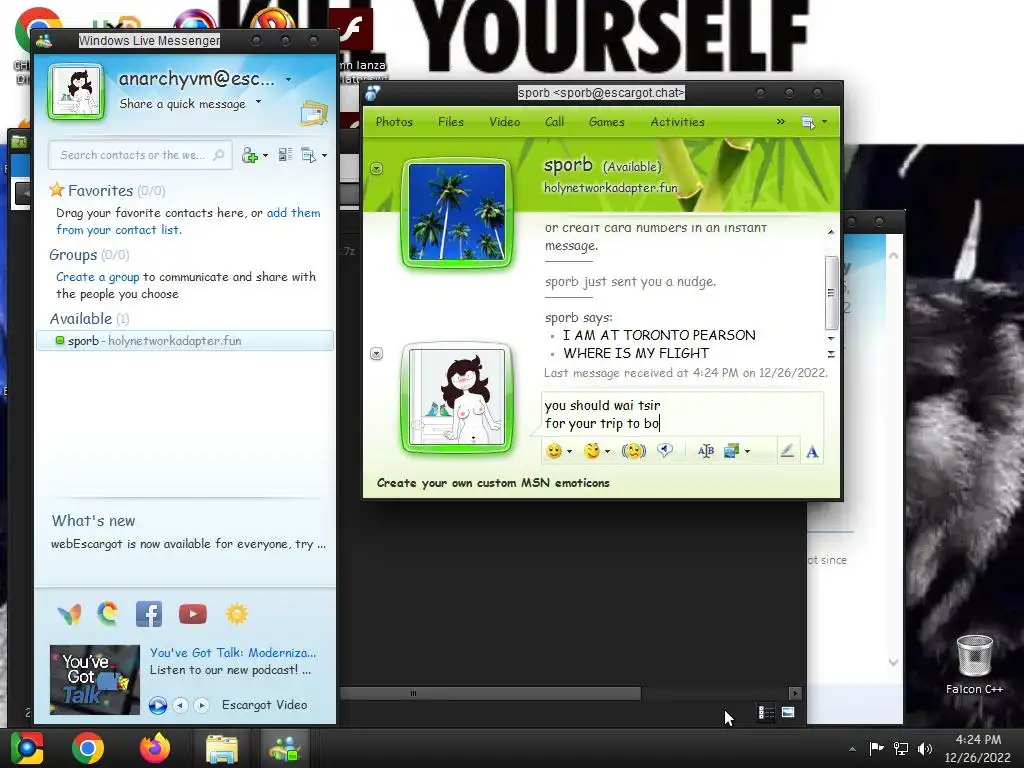
Task: Click the webEscargot what's new message
Action: [x=188, y=544]
